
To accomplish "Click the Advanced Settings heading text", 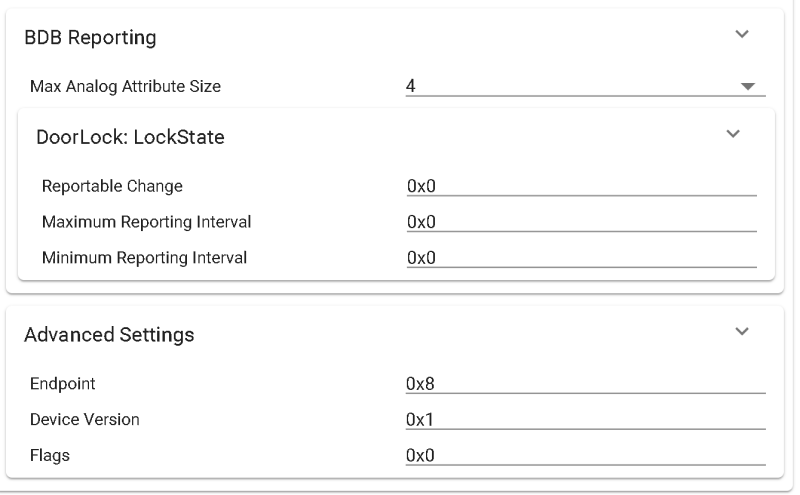I will 109,335.
